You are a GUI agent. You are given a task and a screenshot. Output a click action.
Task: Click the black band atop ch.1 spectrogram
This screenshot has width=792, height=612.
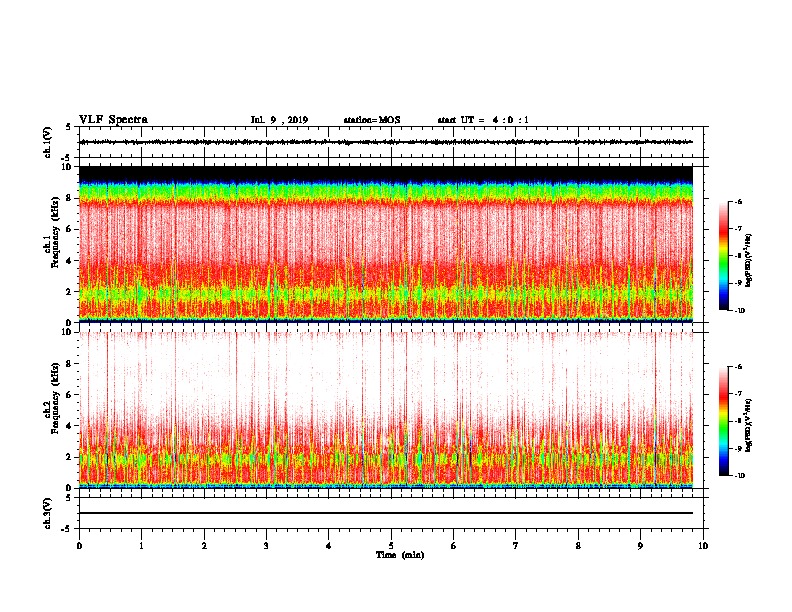pyautogui.click(x=386, y=173)
